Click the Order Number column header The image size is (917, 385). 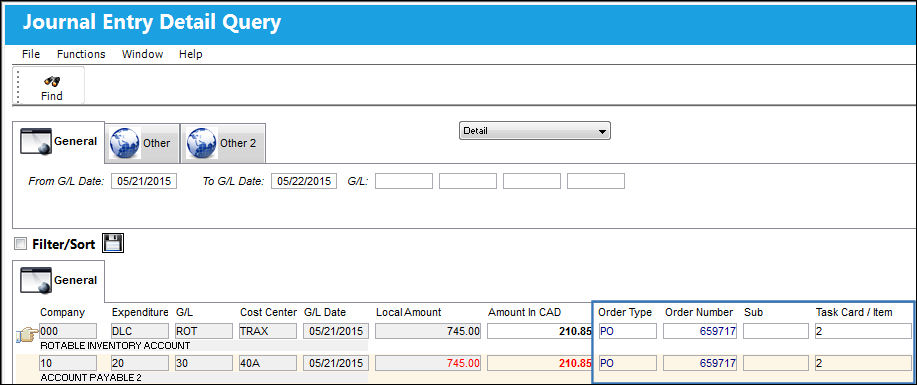coord(699,312)
